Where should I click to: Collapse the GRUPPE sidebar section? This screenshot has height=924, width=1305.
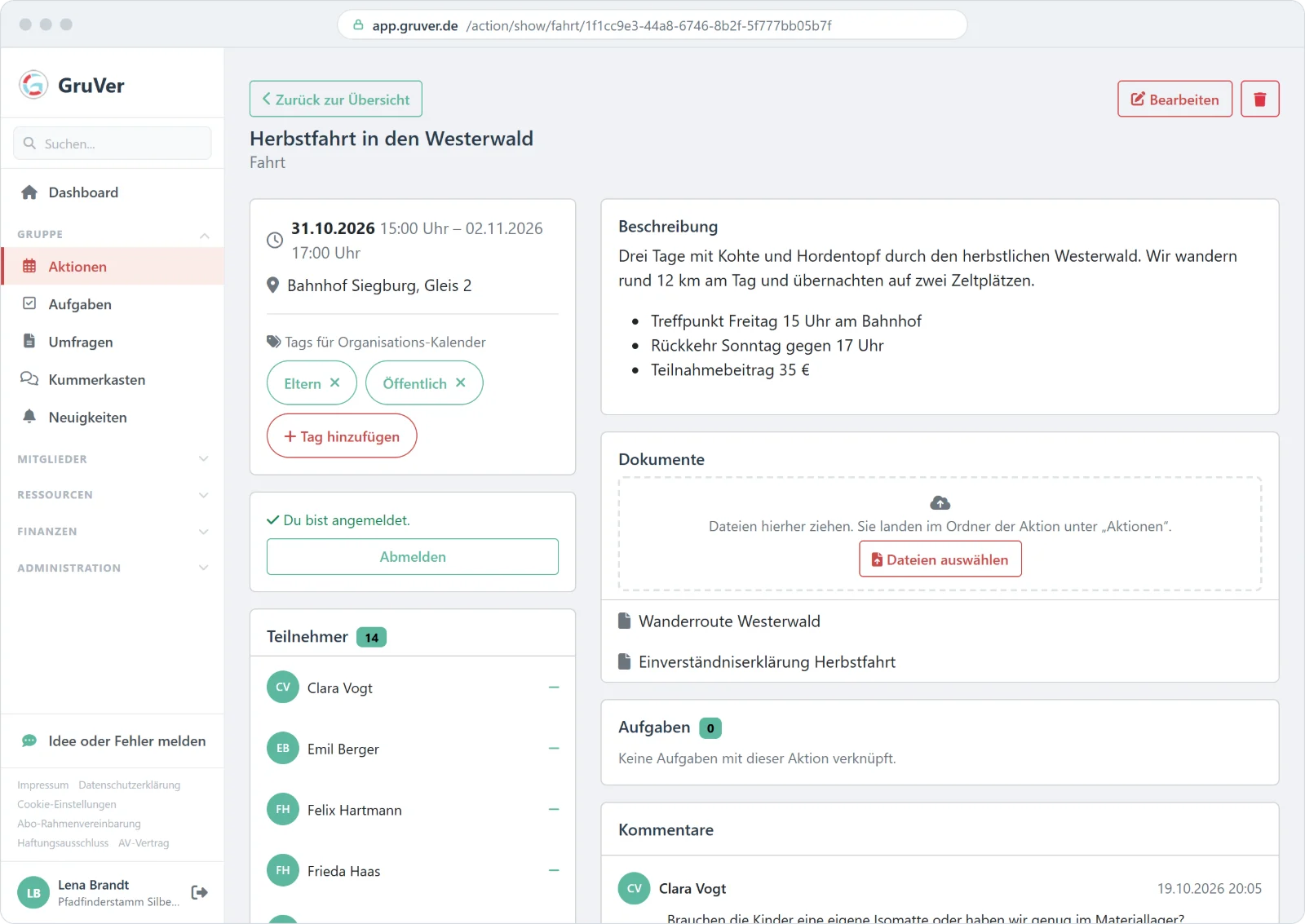113,234
